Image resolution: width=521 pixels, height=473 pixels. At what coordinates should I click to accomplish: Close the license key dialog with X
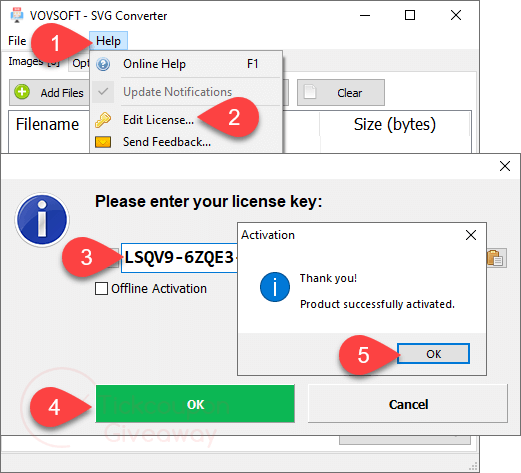pos(505,166)
